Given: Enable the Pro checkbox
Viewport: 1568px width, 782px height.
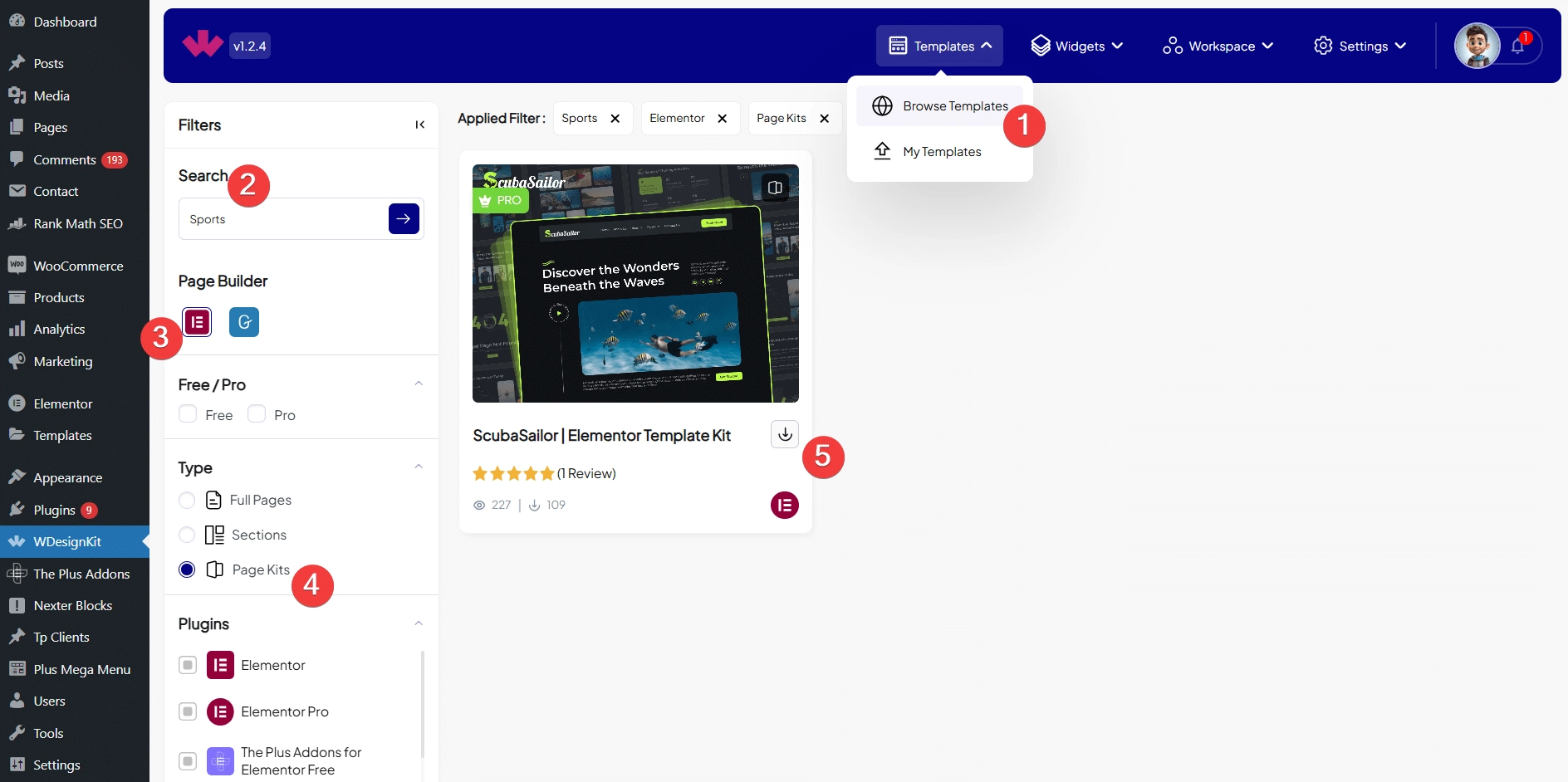Looking at the screenshot, I should click(x=257, y=414).
